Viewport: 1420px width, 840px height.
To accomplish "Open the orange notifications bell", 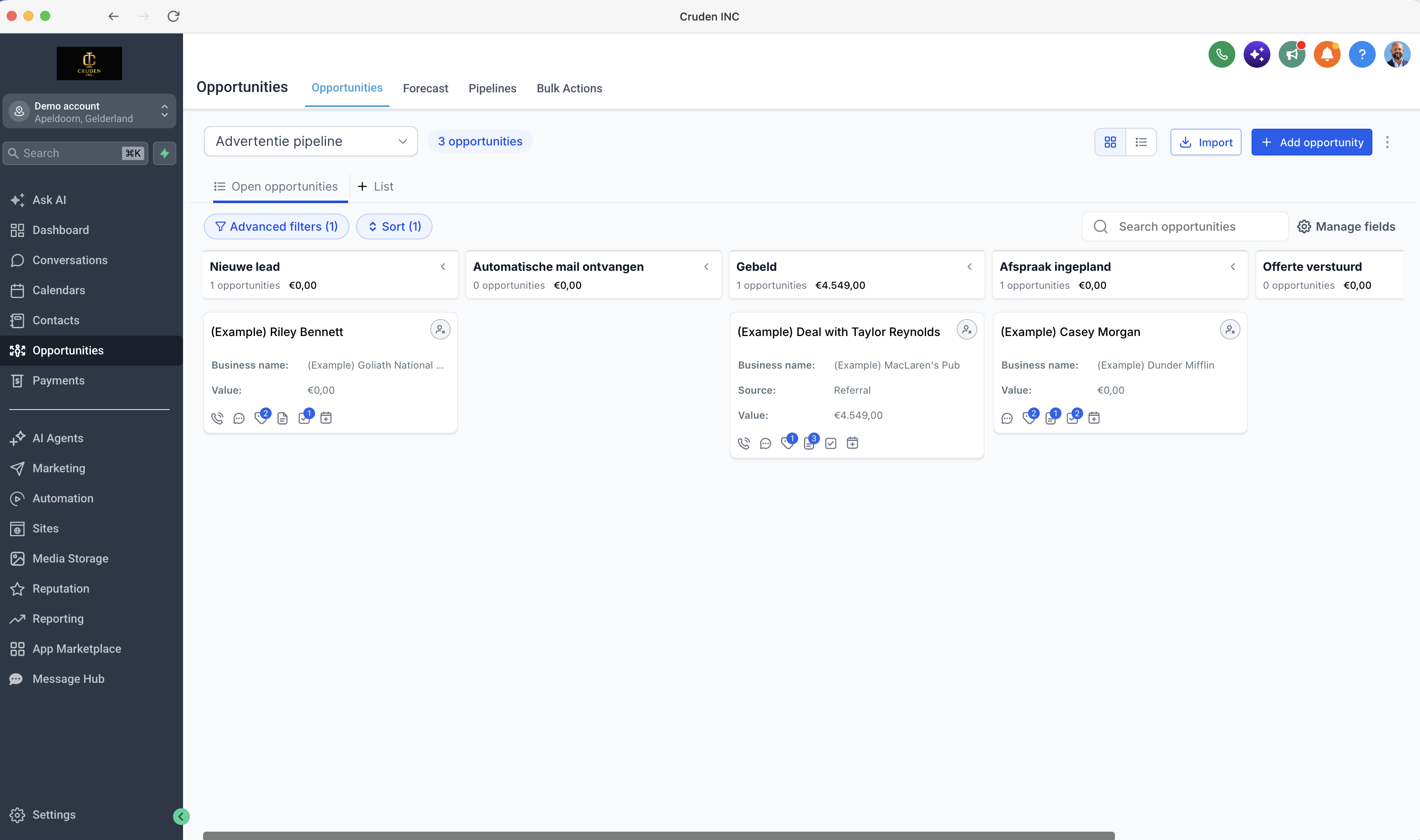I will click(x=1327, y=54).
